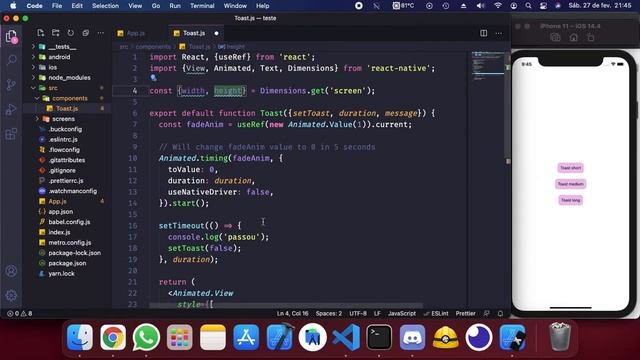Screen dimensions: 640x360
Task: Open metro.config.js in explorer
Action: pos(69,242)
